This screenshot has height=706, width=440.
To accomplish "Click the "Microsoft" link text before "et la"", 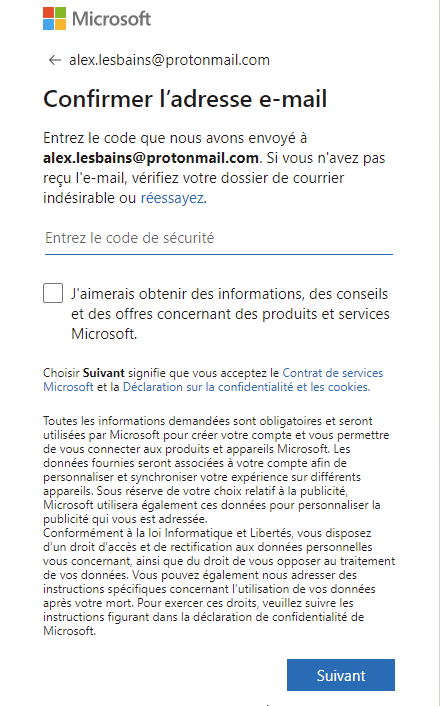I will coord(68,387).
